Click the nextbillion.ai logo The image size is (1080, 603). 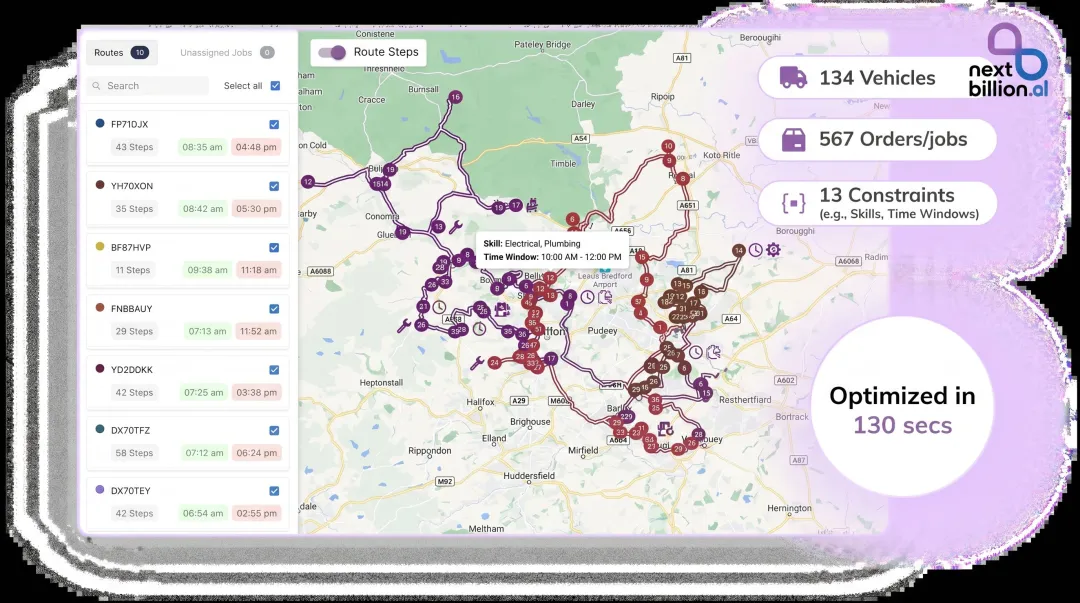coord(1009,61)
